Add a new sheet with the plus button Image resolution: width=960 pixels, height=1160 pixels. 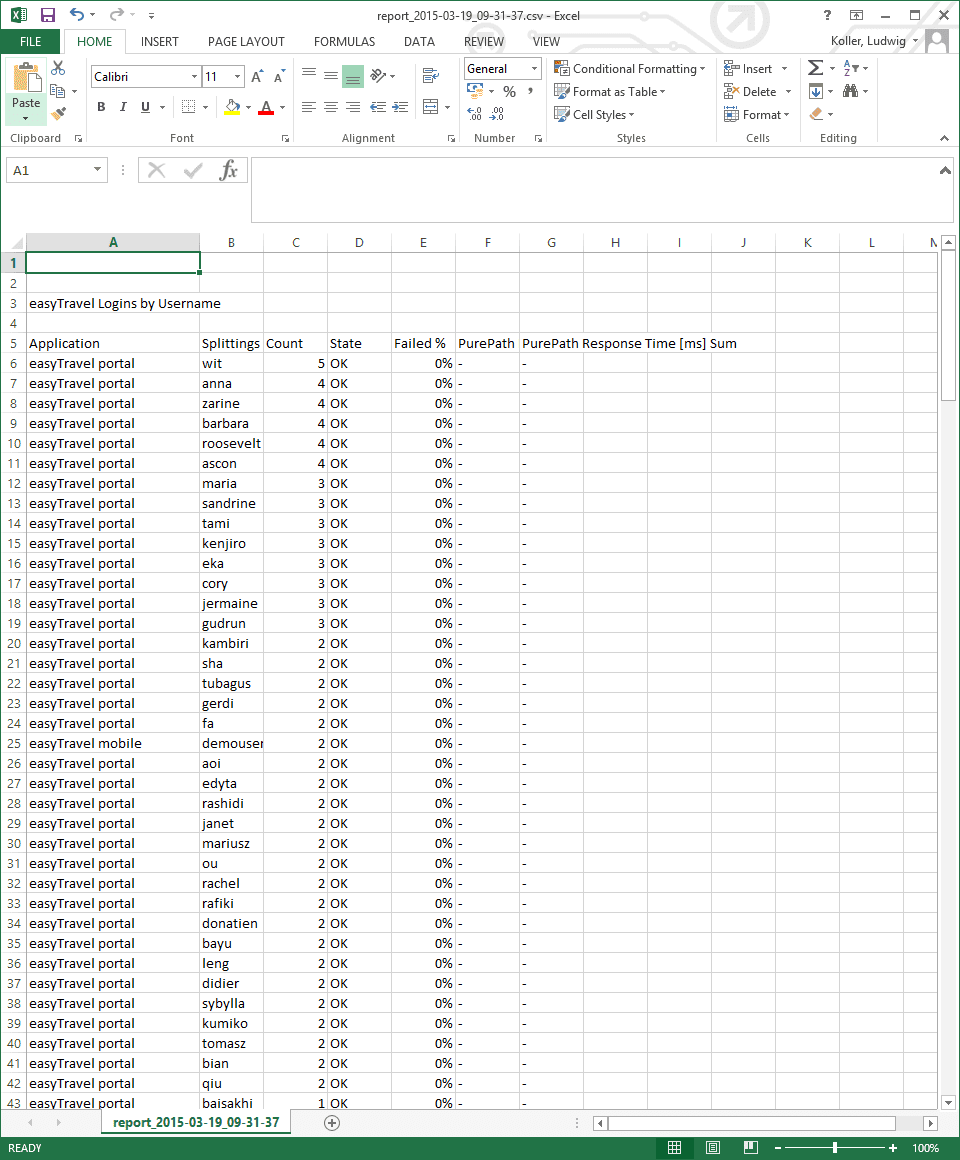[x=332, y=1123]
